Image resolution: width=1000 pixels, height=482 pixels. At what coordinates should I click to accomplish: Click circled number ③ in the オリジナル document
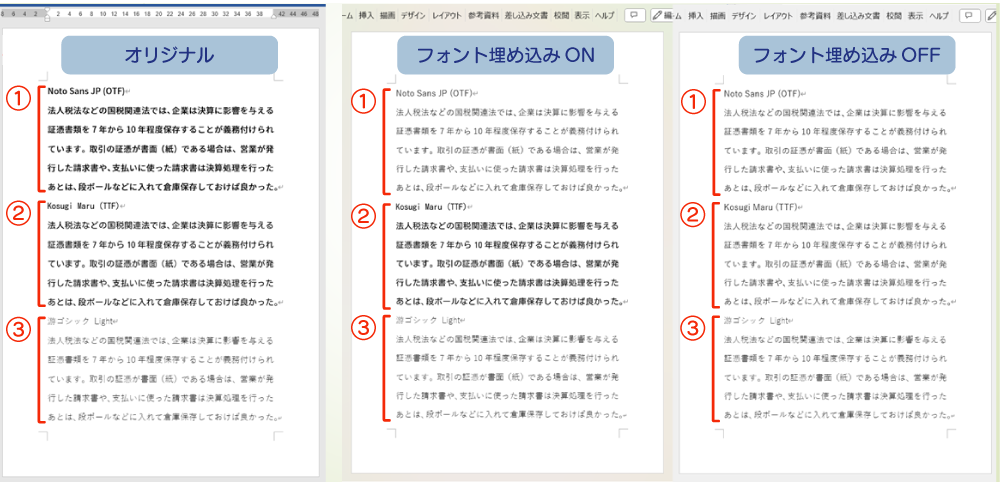click(17, 329)
